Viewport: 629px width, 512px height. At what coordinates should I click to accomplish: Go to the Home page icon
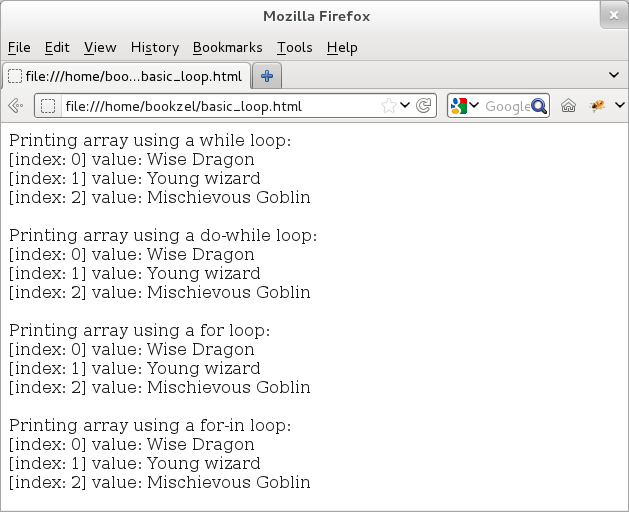(569, 106)
